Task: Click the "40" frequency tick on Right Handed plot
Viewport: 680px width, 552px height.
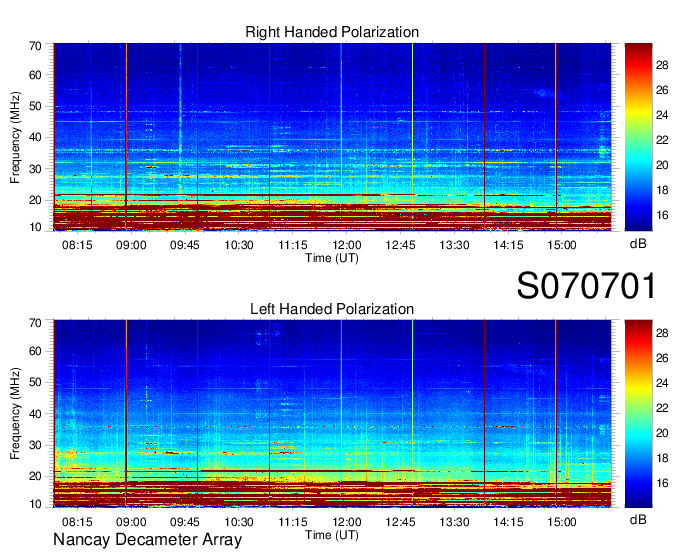Action: (x=35, y=137)
